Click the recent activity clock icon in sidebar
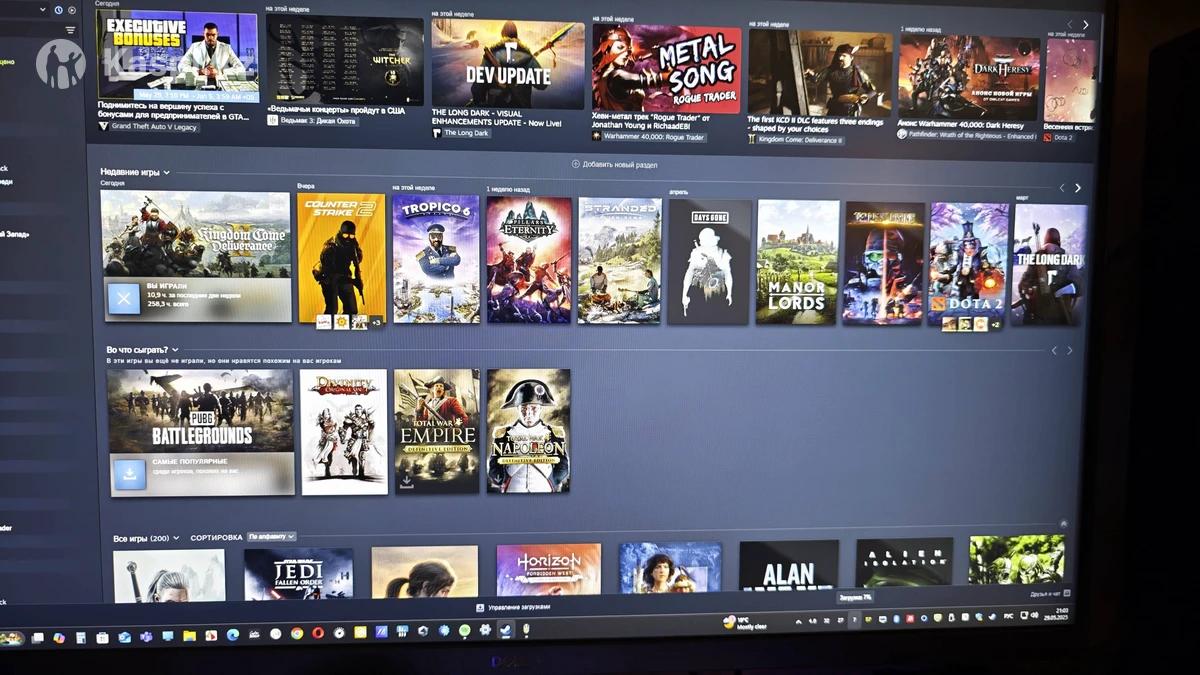This screenshot has width=1200, height=675. (x=58, y=10)
